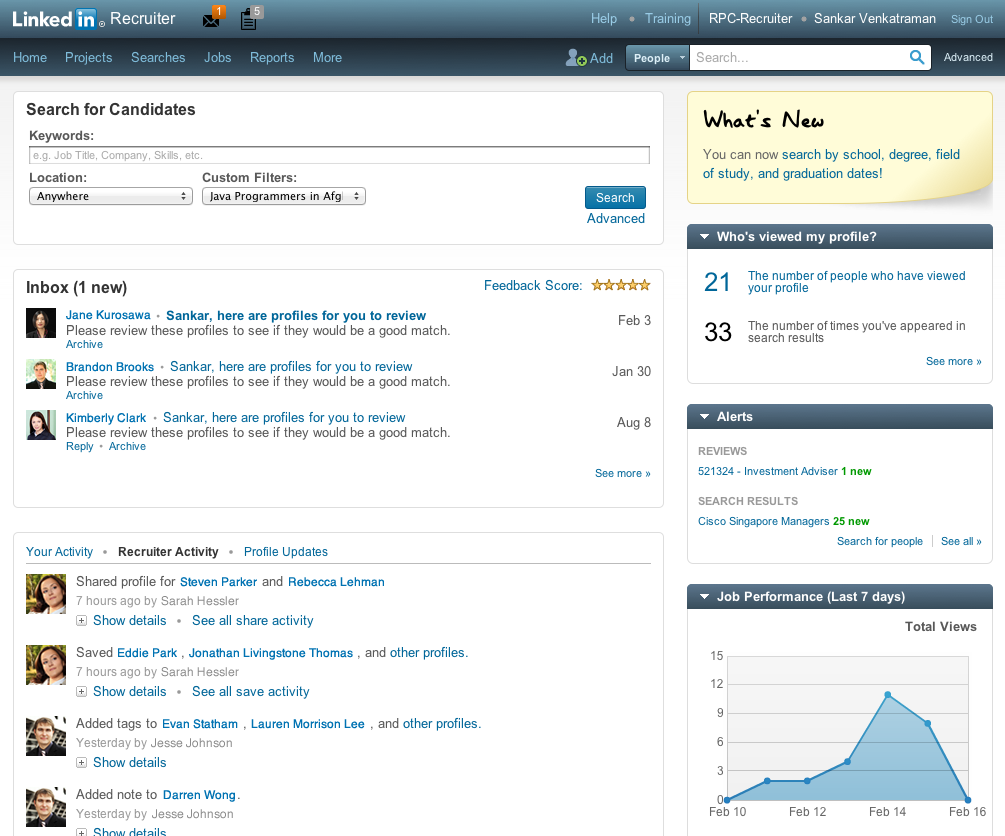This screenshot has width=1005, height=836.
Task: Archive the message from Brandon Brooks
Action: (84, 395)
